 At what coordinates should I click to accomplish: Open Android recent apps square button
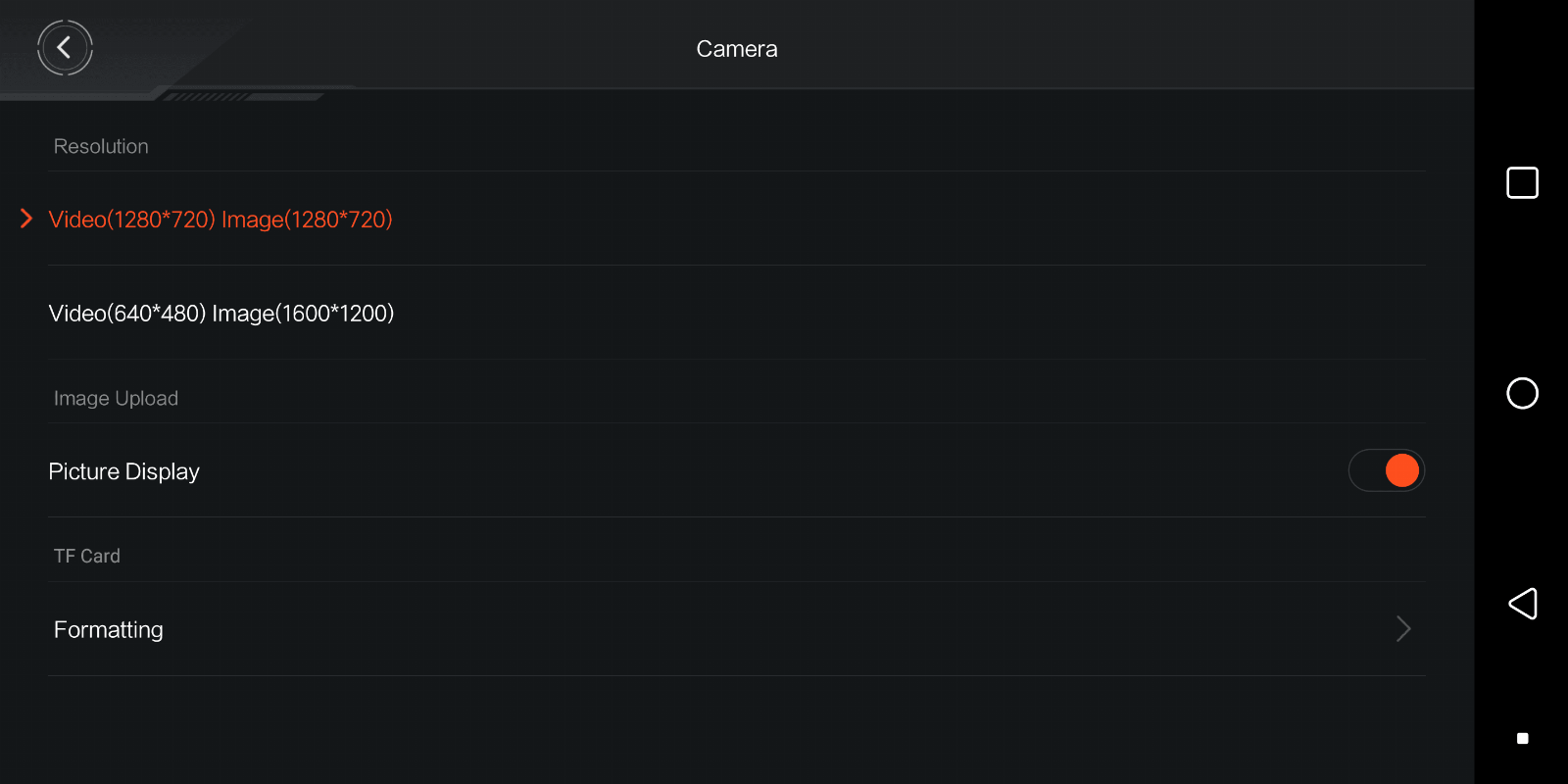click(x=1522, y=182)
